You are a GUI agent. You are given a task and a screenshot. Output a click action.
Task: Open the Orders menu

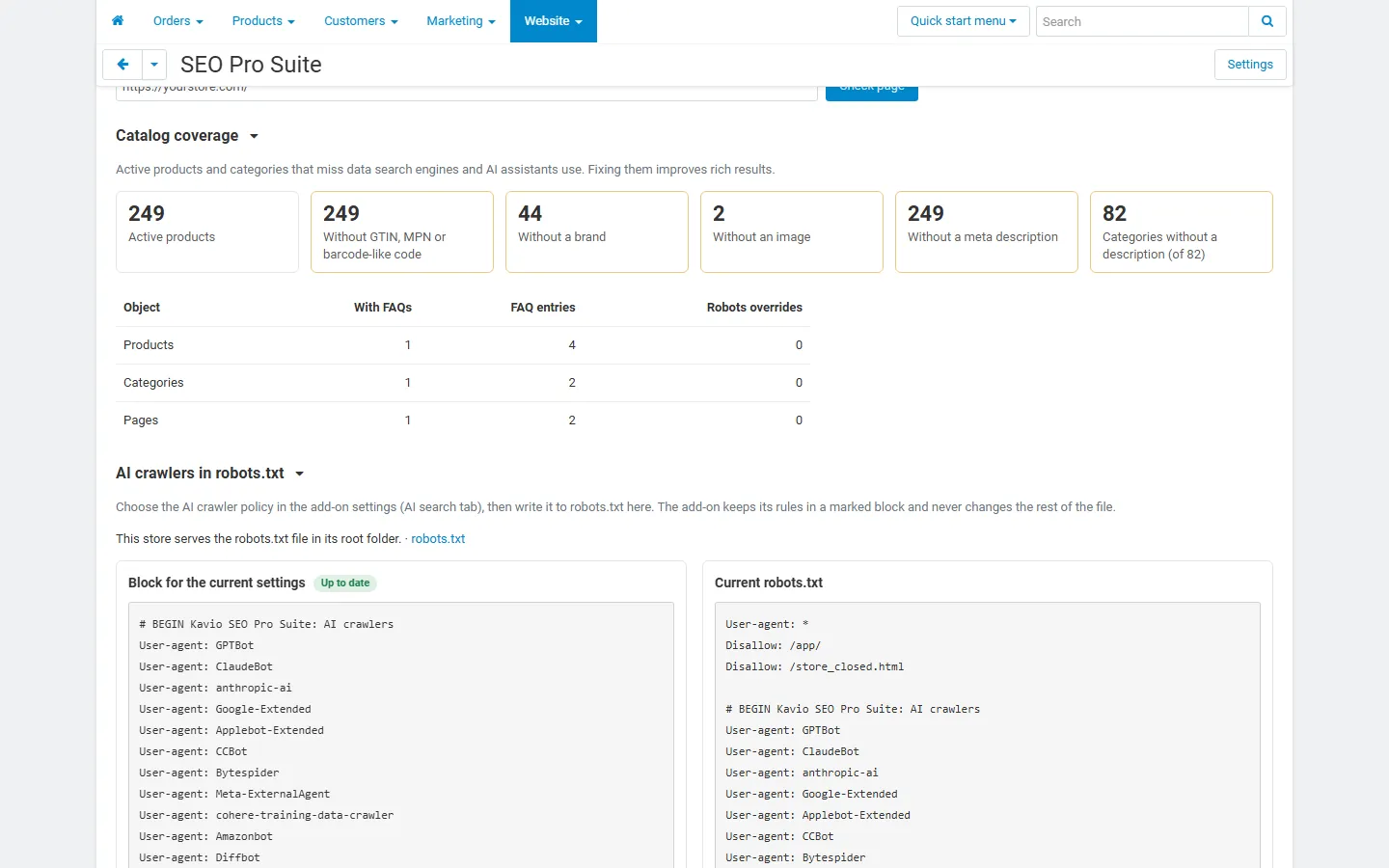178,21
